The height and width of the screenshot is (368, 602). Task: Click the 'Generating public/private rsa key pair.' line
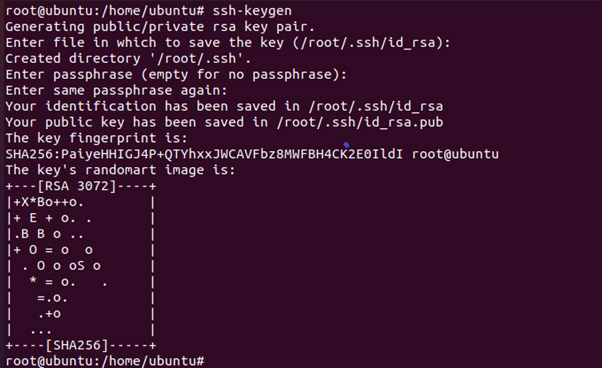coord(160,26)
